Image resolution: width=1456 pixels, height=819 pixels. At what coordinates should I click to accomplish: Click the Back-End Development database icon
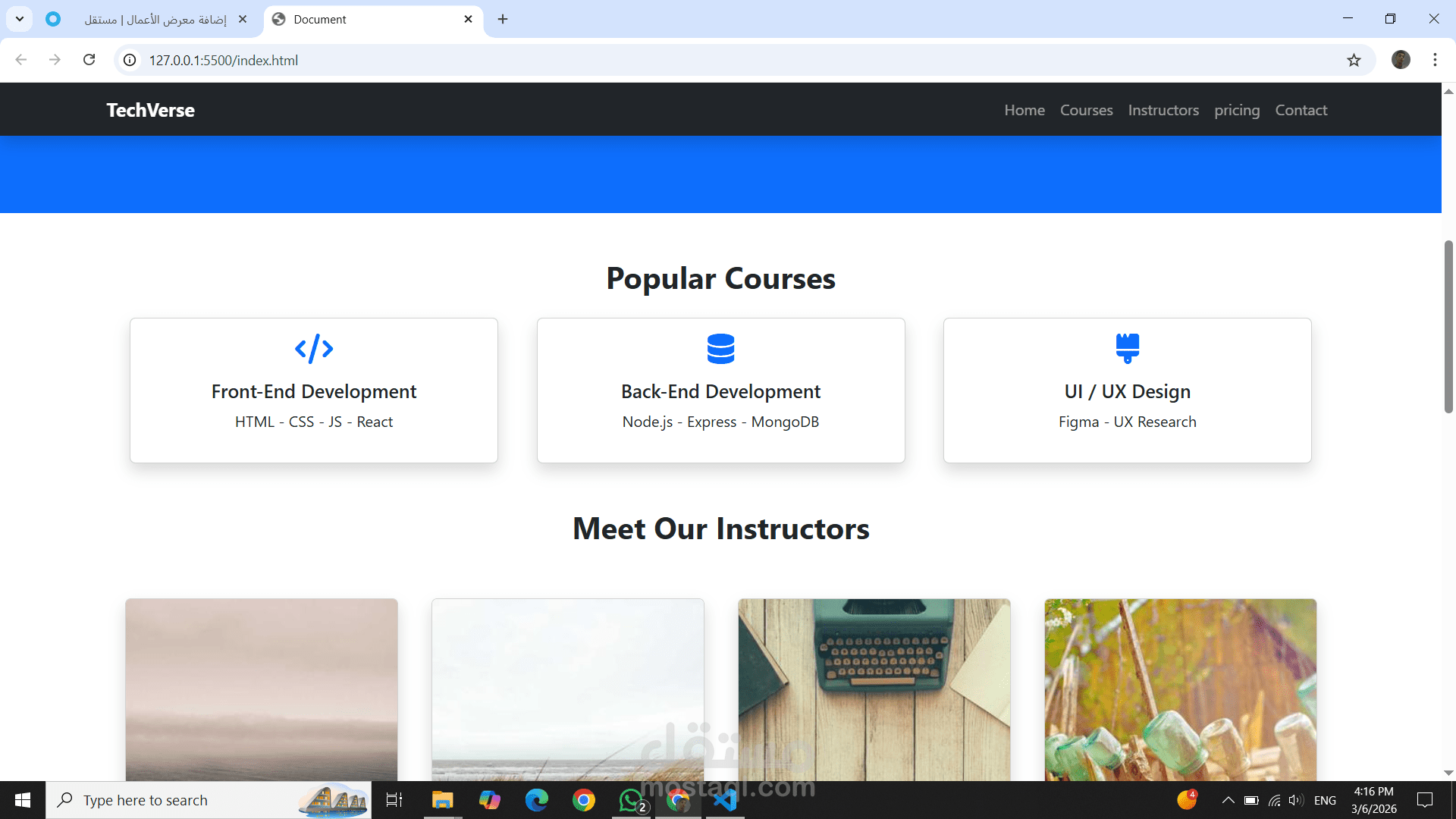point(720,349)
